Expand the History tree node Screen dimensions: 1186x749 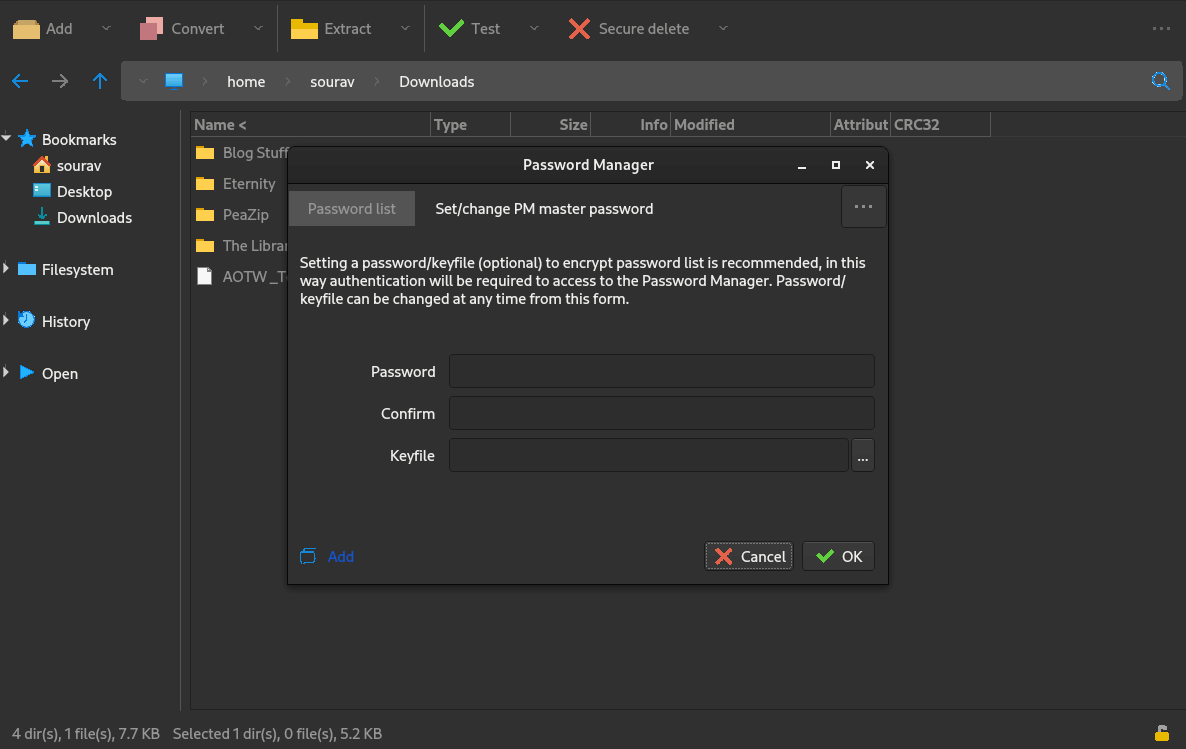tap(7, 321)
